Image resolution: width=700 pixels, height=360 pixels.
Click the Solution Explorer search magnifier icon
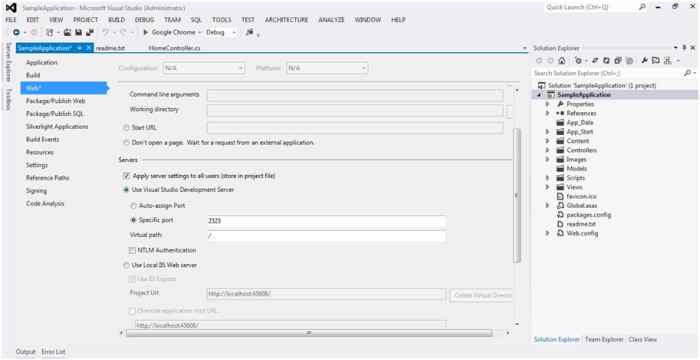687,73
